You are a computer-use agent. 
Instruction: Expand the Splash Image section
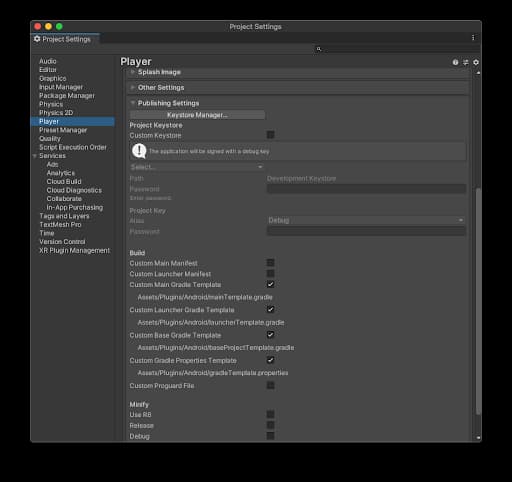tap(133, 72)
